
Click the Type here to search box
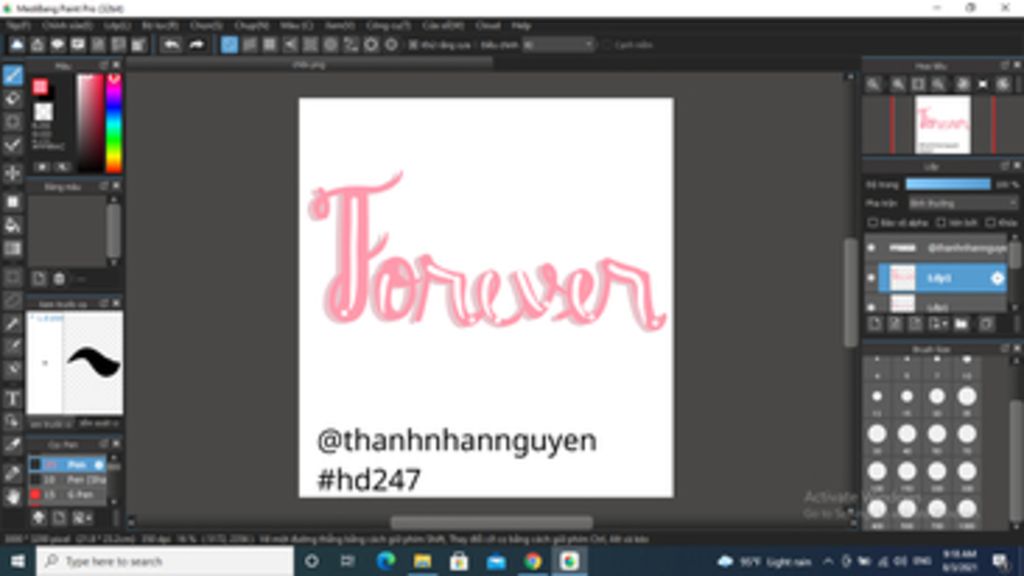(x=165, y=561)
